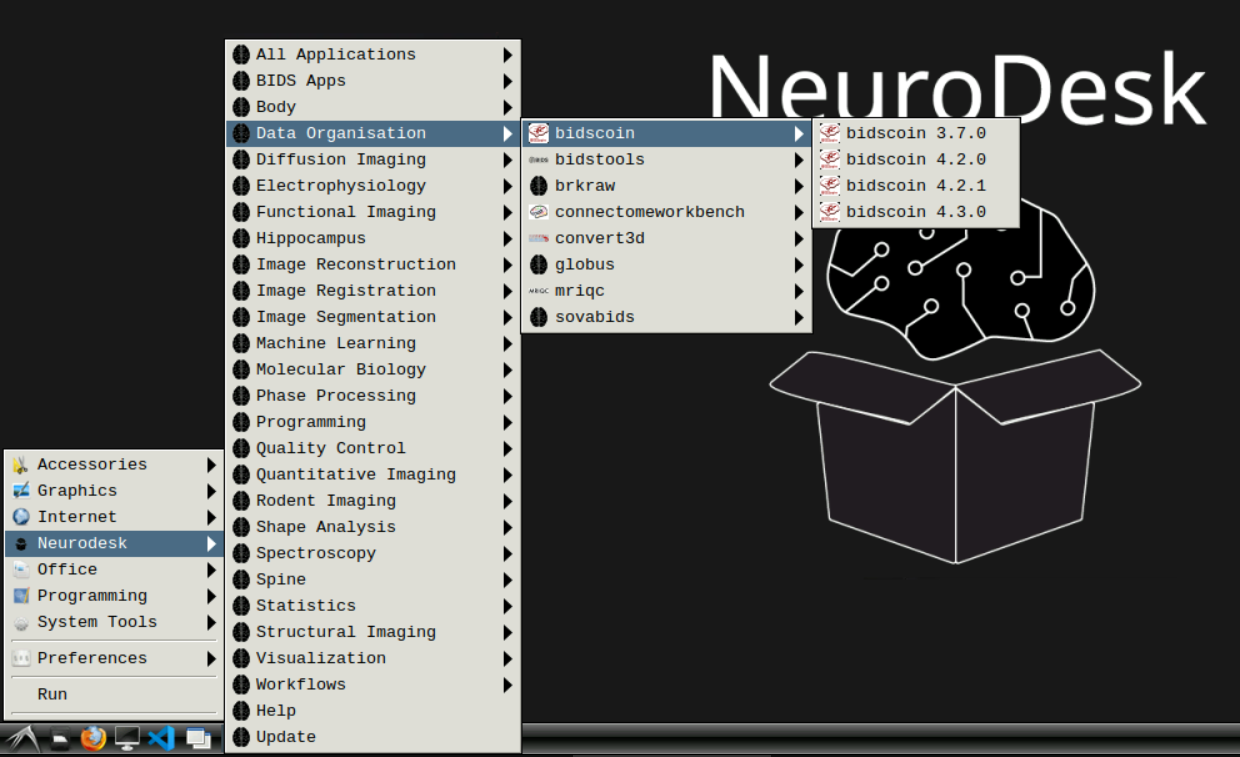
Task: Expand the sovabids submenu arrow
Action: click(x=799, y=317)
